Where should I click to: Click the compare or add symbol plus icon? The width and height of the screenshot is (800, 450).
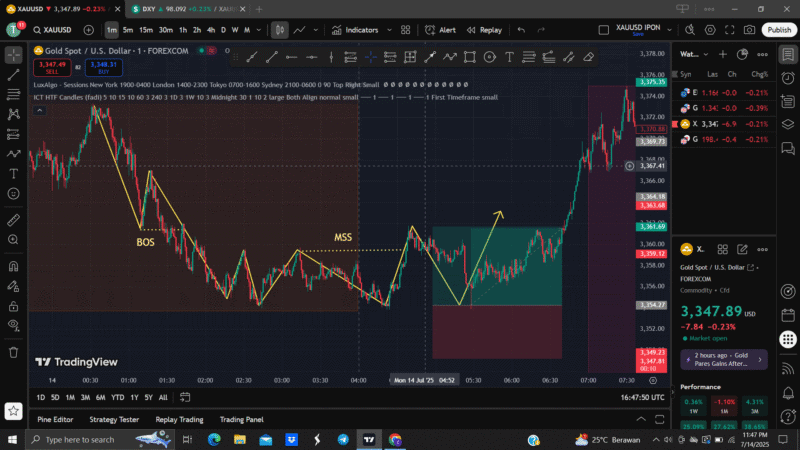pyautogui.click(x=93, y=30)
